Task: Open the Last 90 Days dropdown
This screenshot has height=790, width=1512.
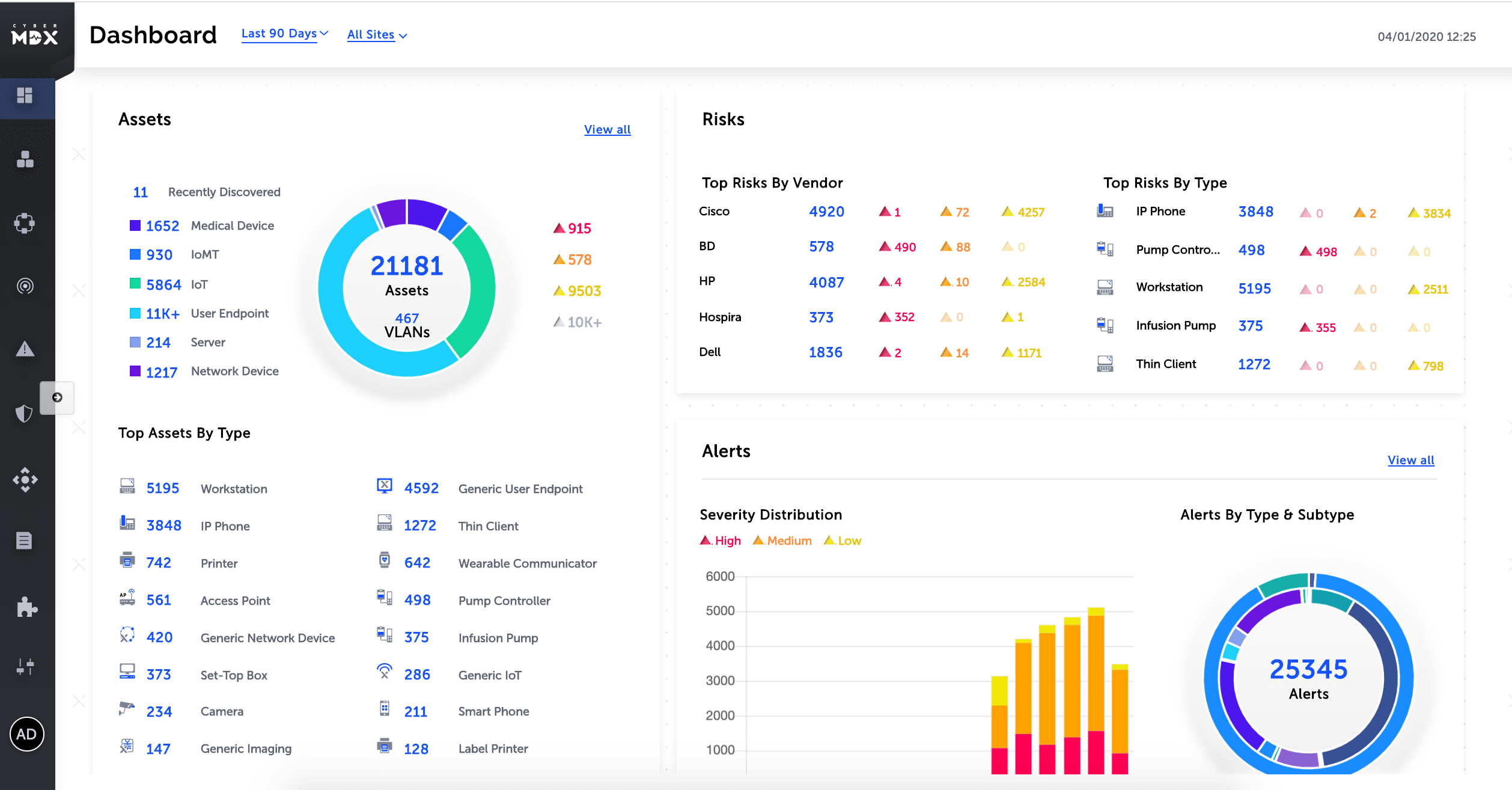Action: tap(284, 34)
